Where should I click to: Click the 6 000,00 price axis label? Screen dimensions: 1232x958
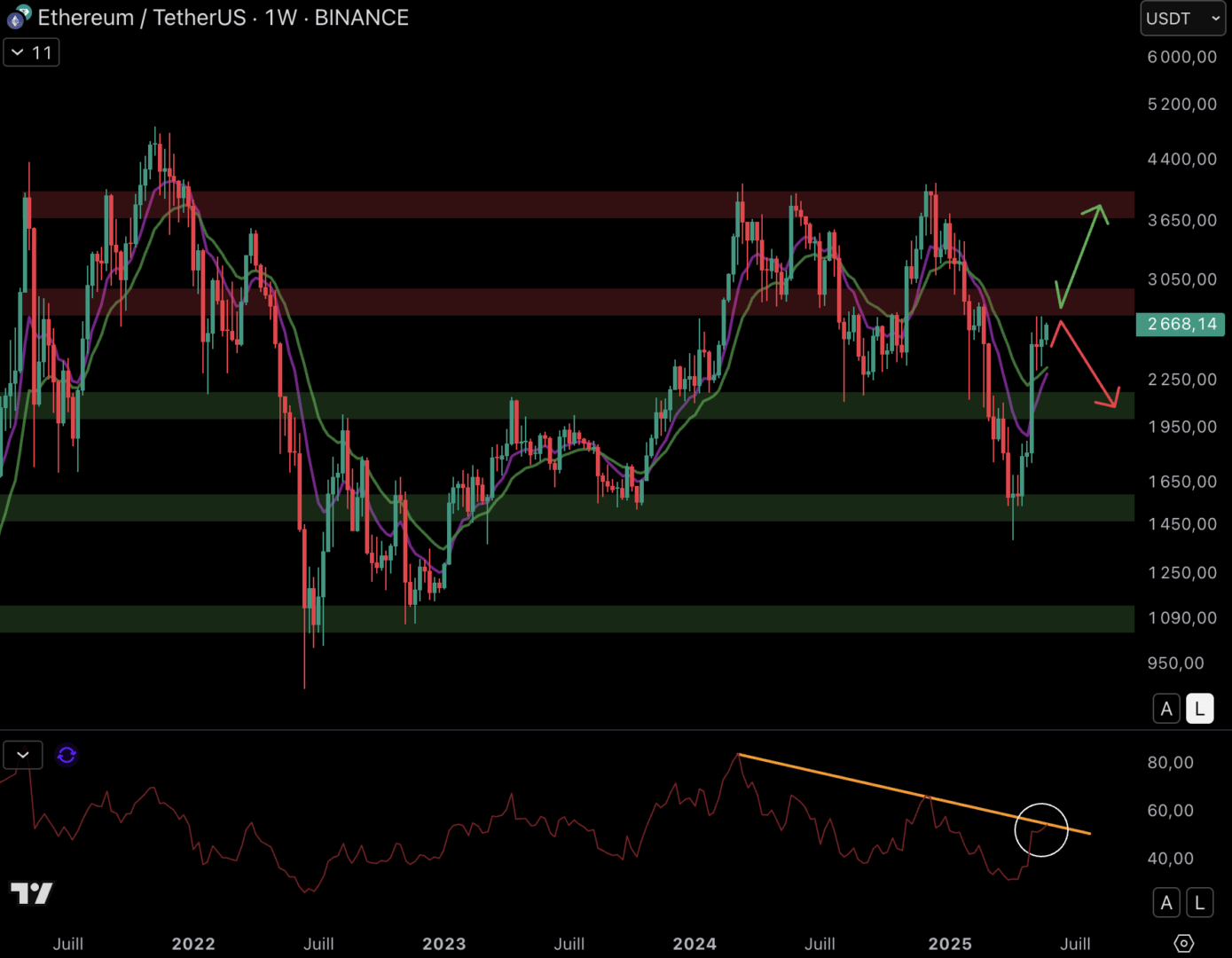[x=1182, y=57]
